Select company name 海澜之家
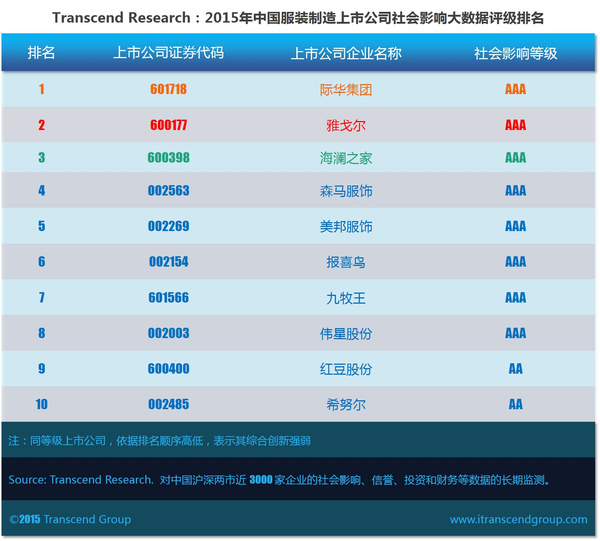This screenshot has height=541, width=600. click(x=346, y=158)
